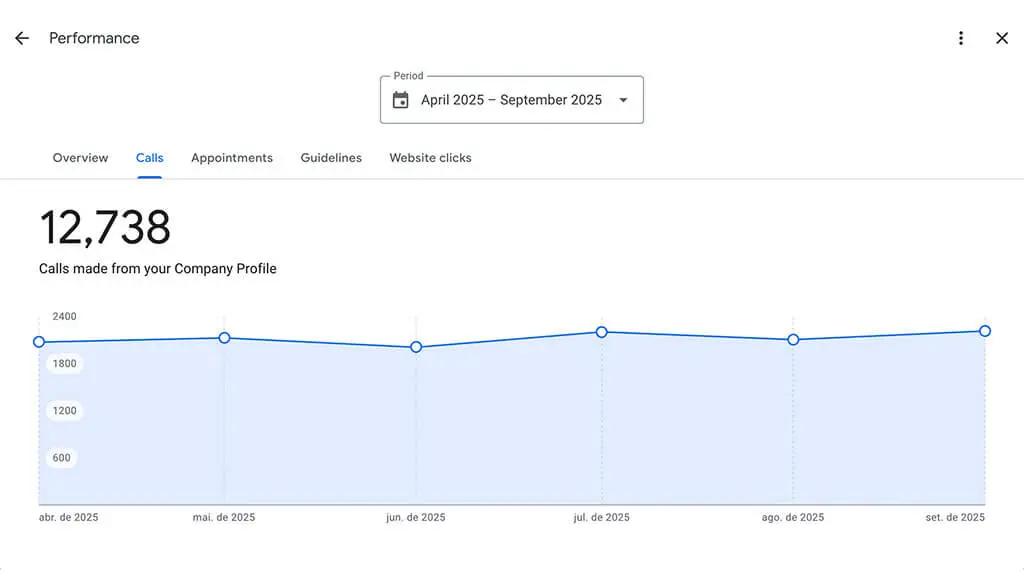Go to the Guidelines tab

331,158
